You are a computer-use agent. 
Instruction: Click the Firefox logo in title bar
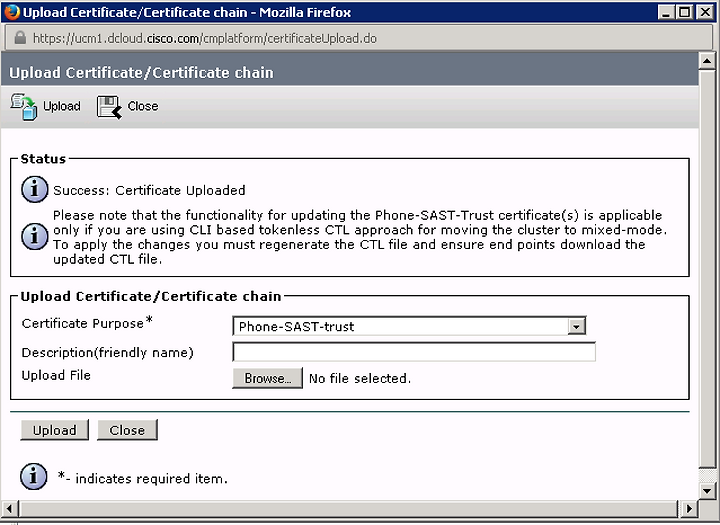pyautogui.click(x=12, y=11)
